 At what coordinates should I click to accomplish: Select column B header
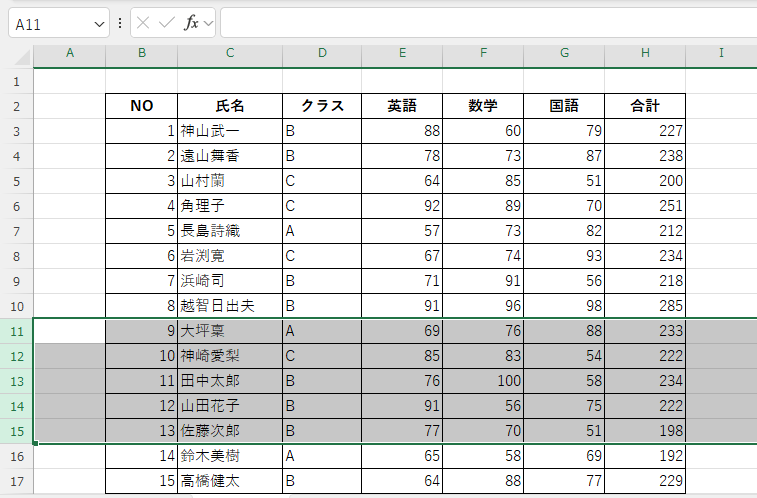(142, 53)
